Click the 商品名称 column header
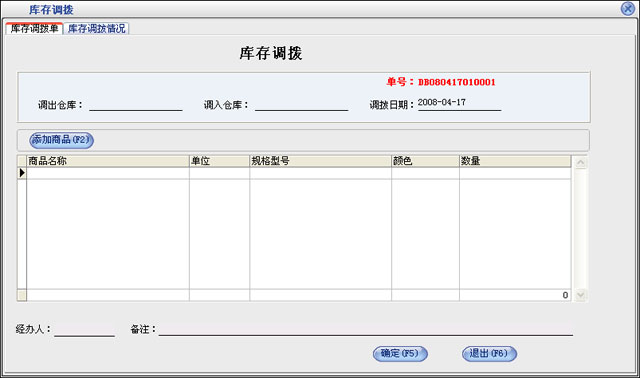The height and width of the screenshot is (378, 640). point(108,161)
